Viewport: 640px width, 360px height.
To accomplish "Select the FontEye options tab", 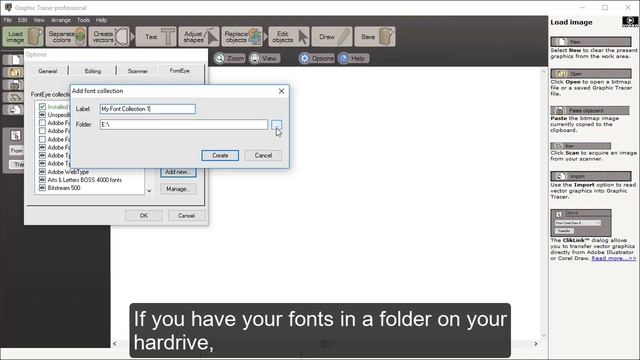I will pyautogui.click(x=180, y=71).
